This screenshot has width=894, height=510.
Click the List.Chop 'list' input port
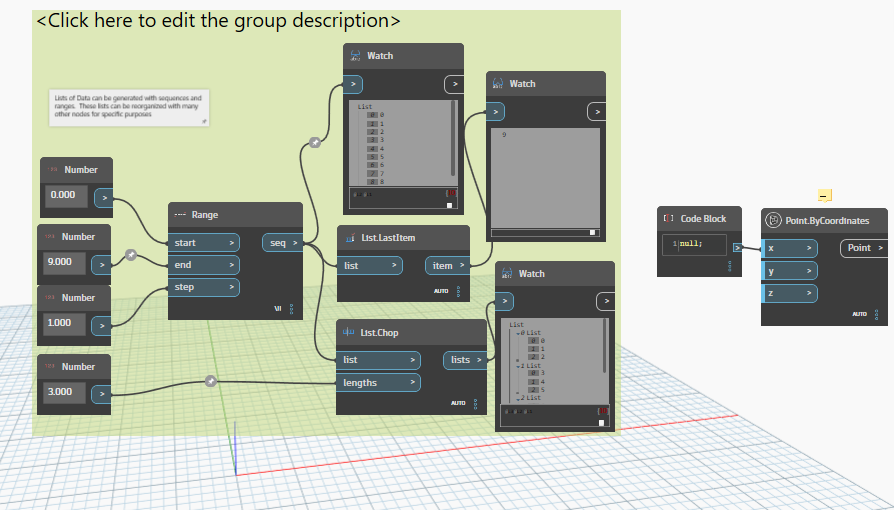pyautogui.click(x=378, y=359)
